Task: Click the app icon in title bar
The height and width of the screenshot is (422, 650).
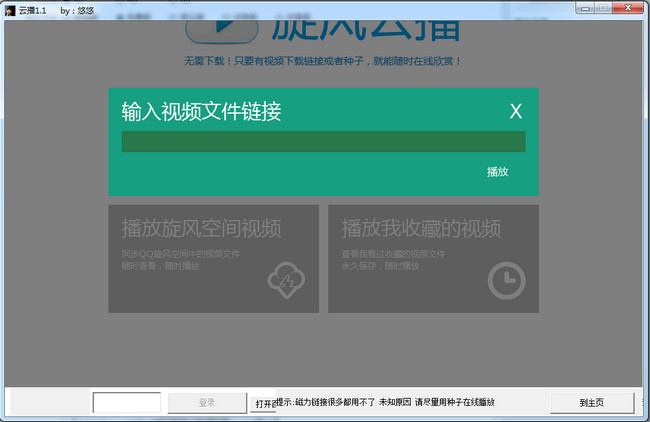Action: [10, 10]
